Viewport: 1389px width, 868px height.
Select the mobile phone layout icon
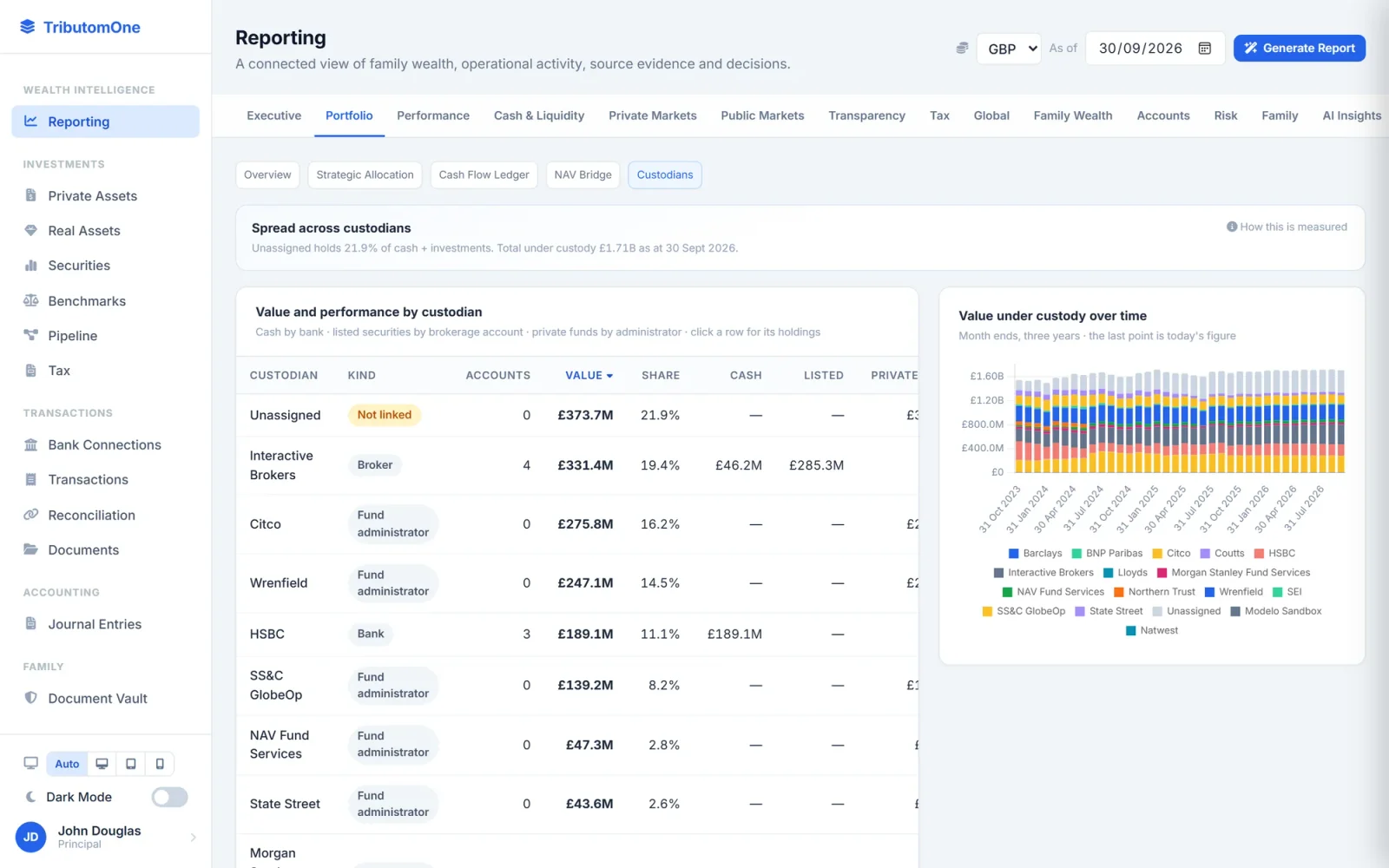(160, 764)
